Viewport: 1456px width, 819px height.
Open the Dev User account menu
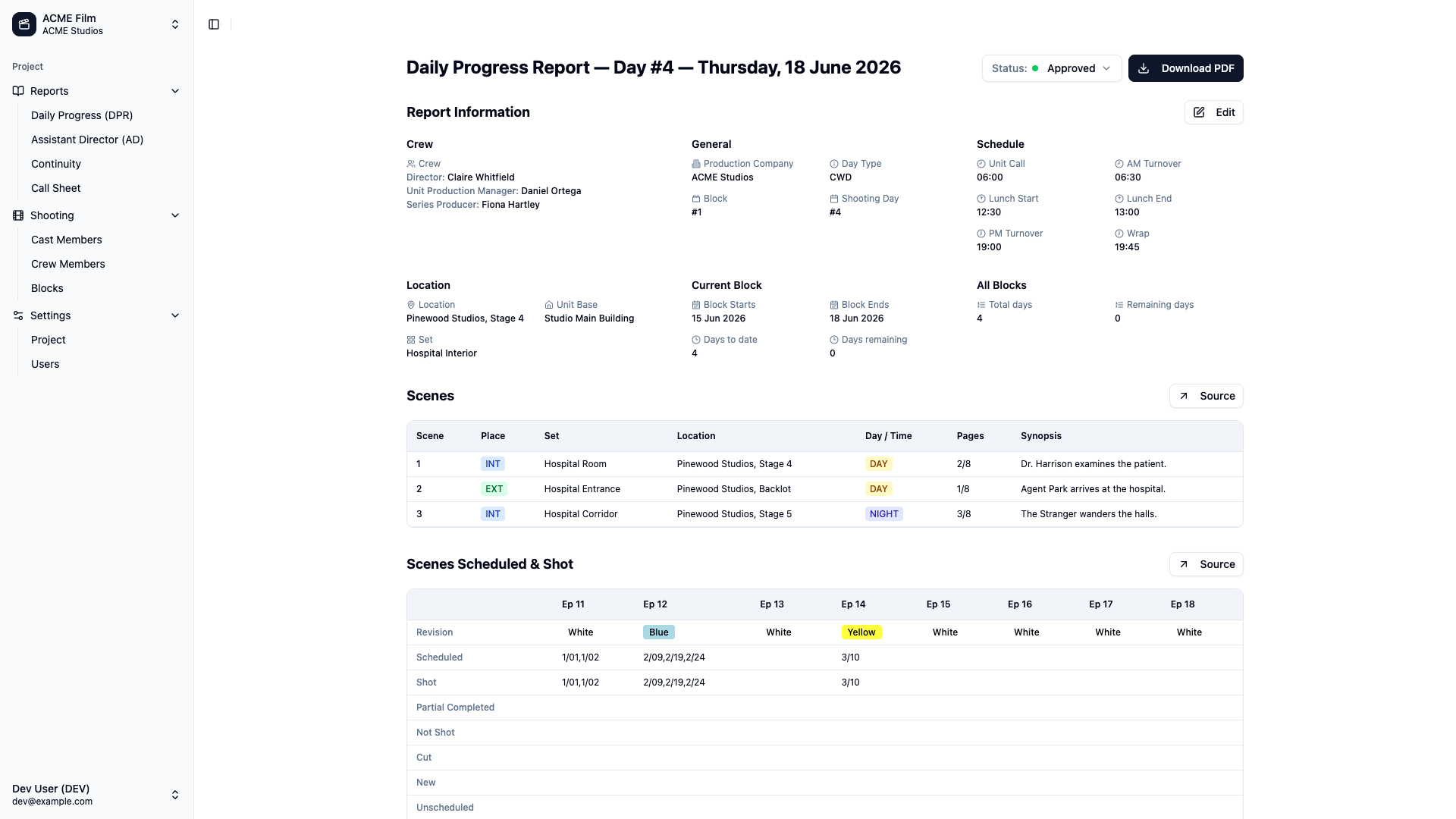click(97, 795)
